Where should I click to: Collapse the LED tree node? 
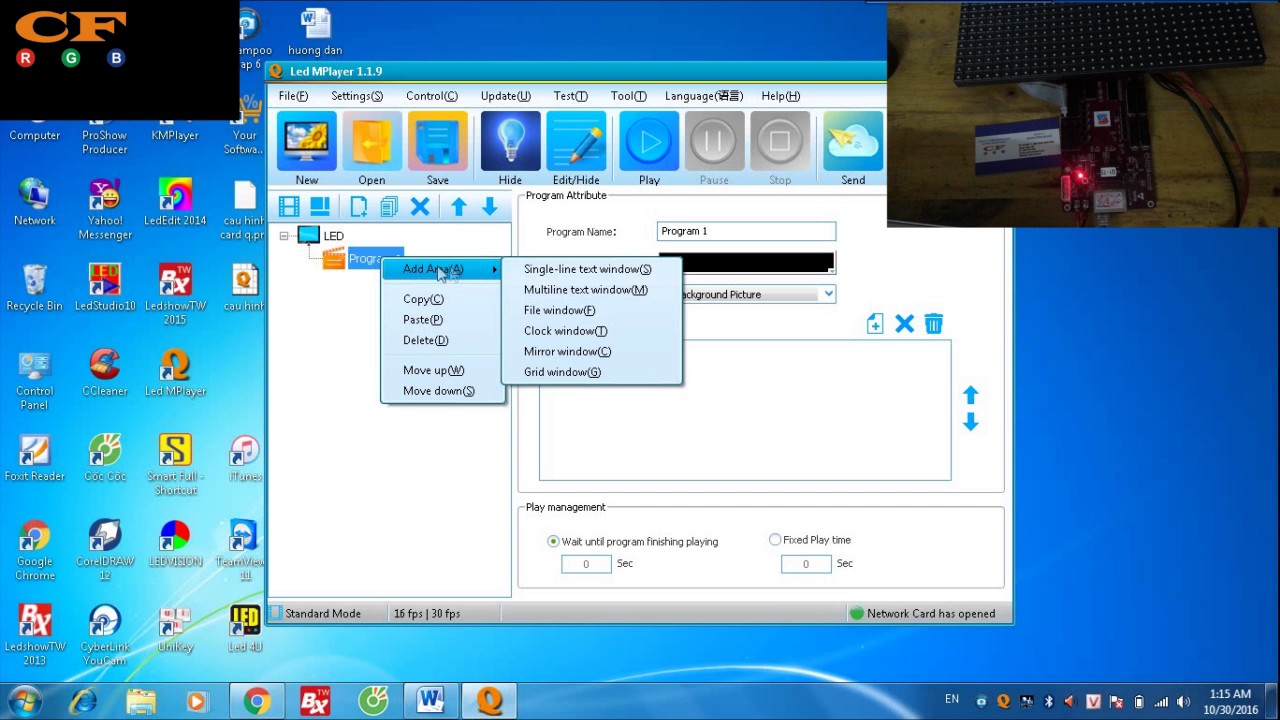tap(284, 236)
